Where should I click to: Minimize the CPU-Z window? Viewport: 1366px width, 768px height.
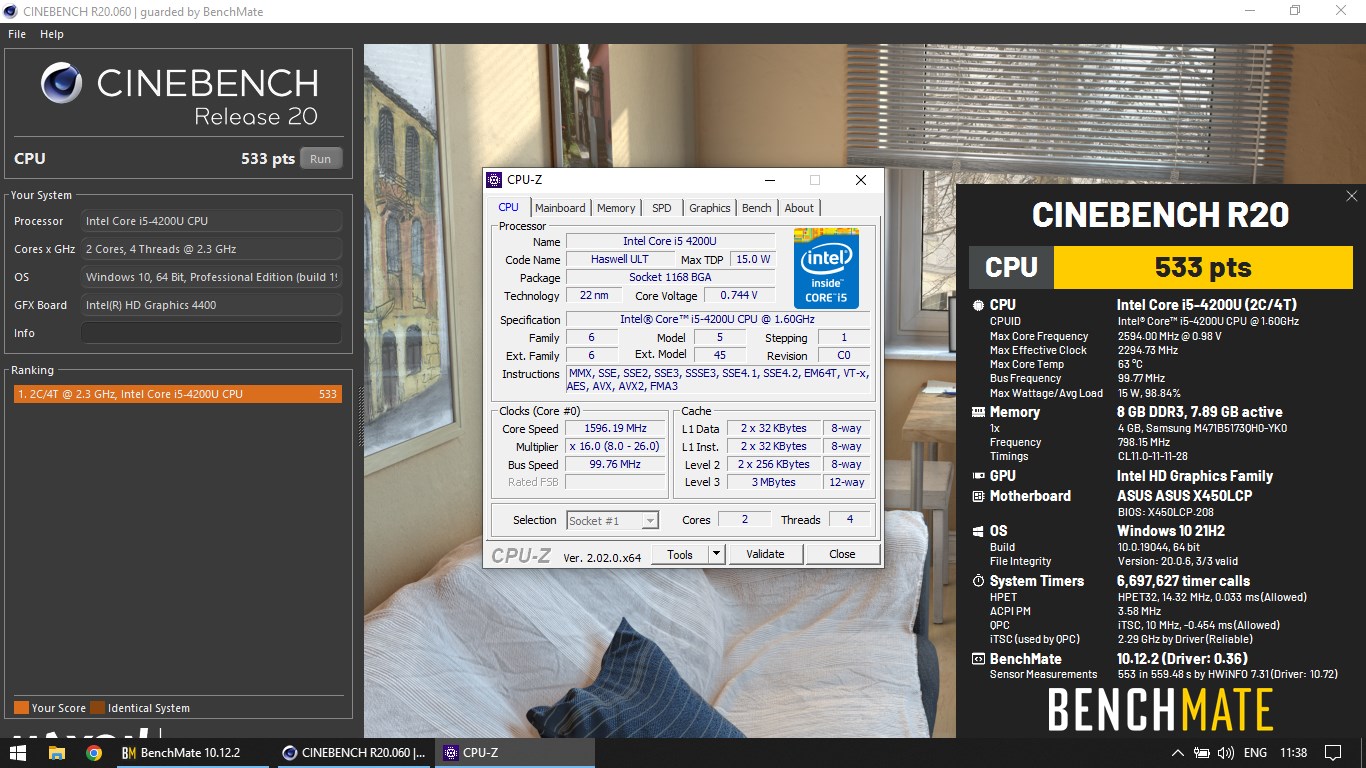770,180
